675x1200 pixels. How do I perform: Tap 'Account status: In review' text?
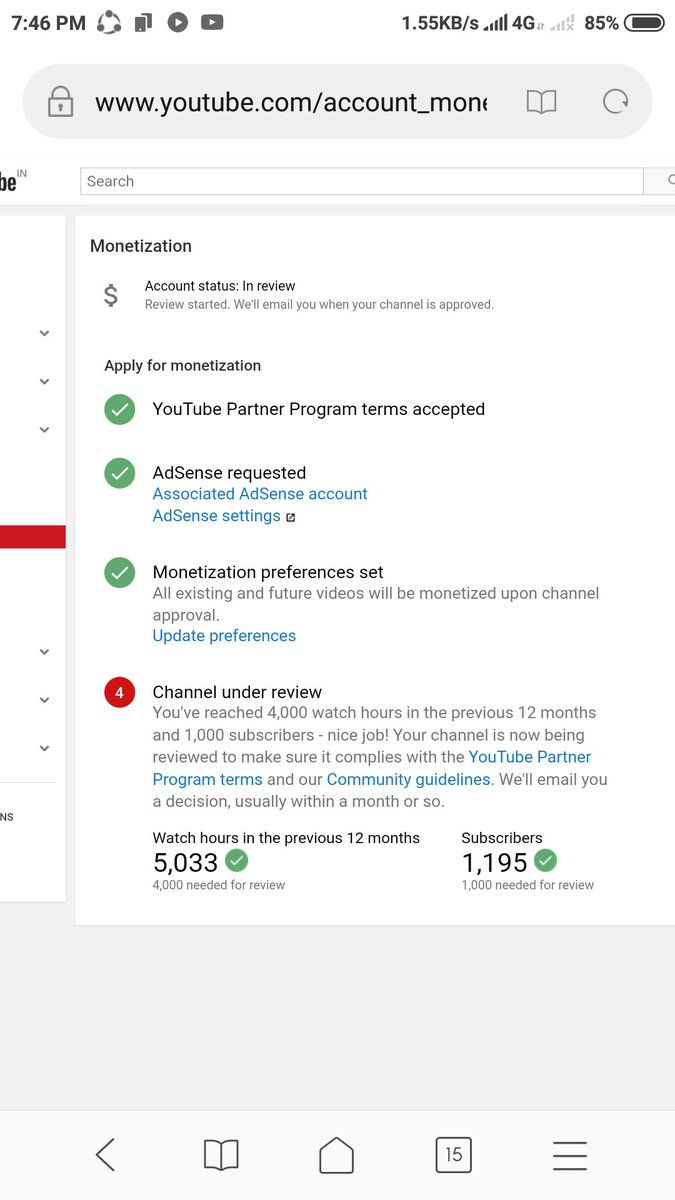click(220, 286)
